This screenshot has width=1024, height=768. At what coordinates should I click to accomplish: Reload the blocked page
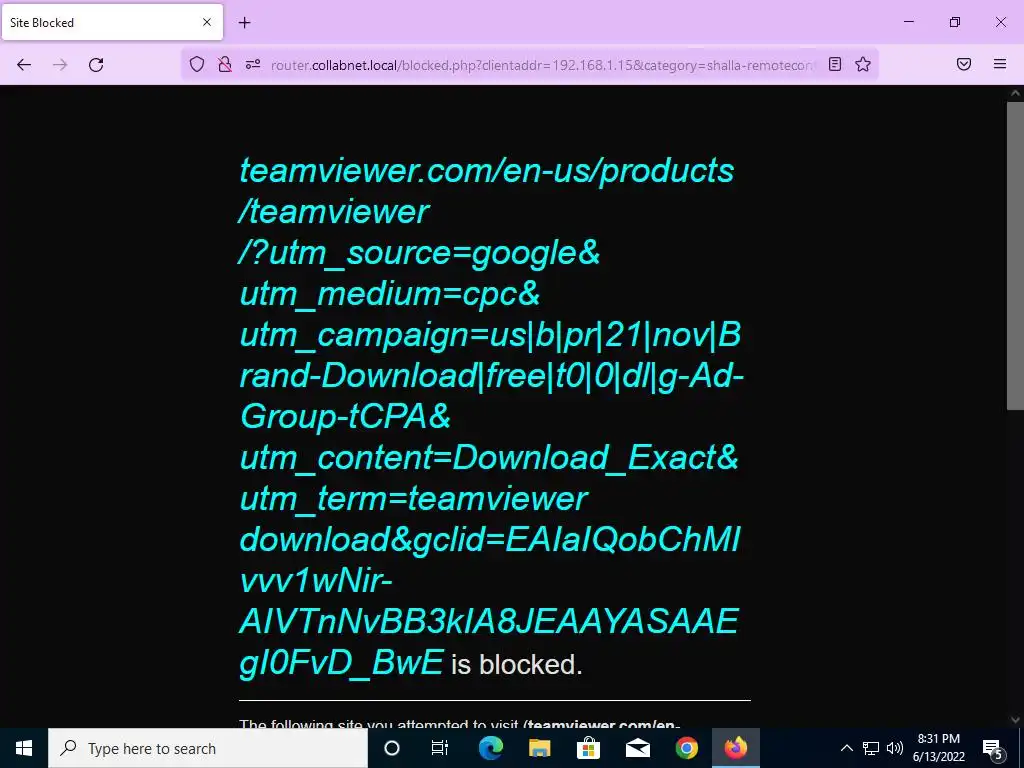point(96,65)
